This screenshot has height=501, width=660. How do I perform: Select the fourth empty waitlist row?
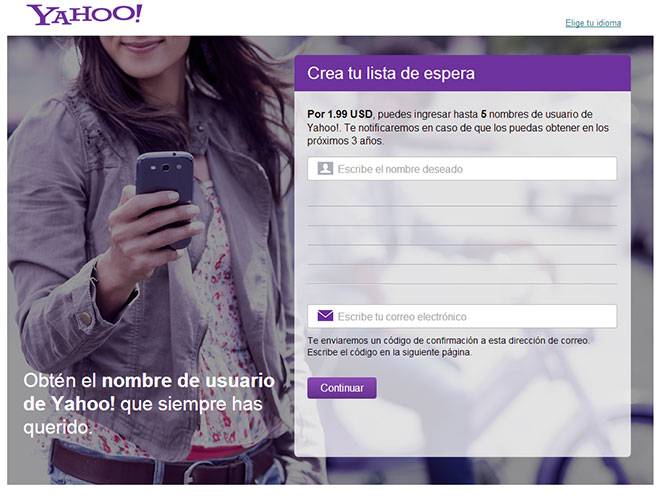pyautogui.click(x=462, y=255)
